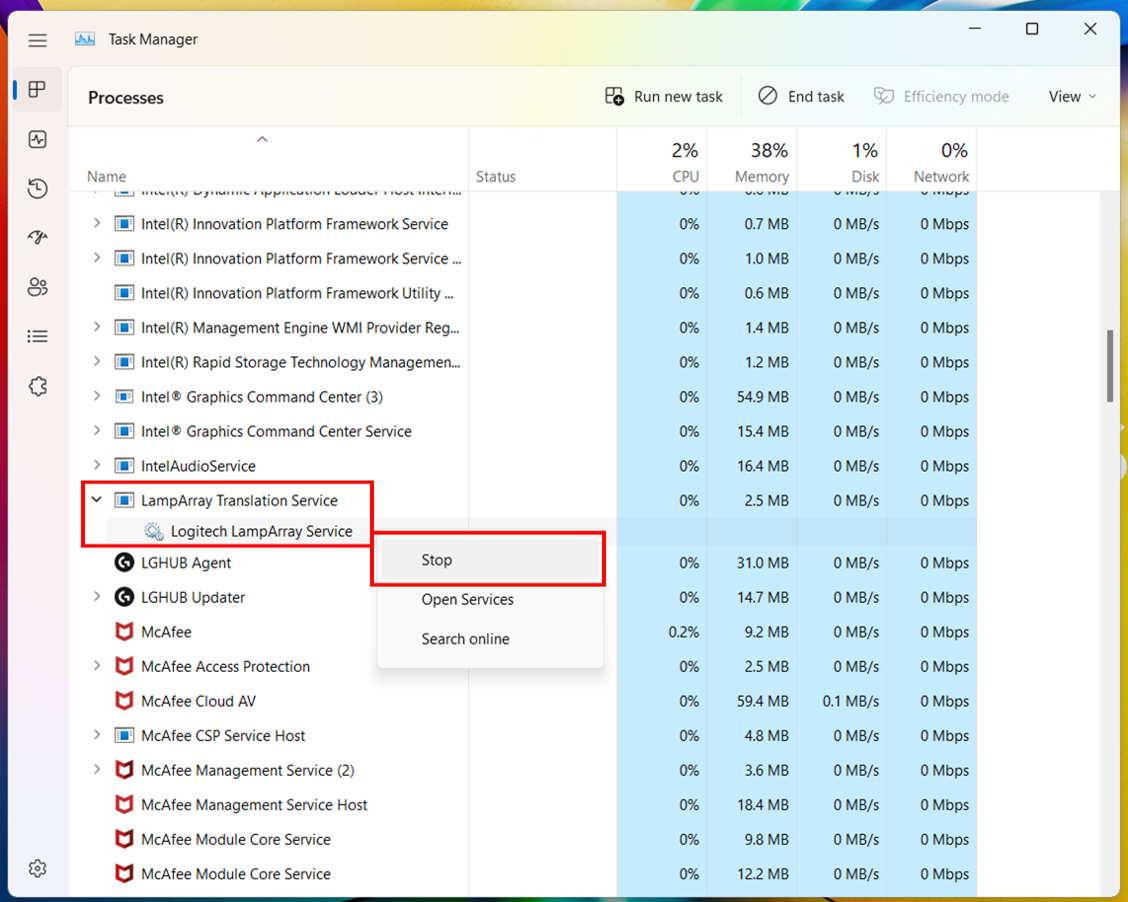Select the Intel(R) Innovation Platform Framework Utility row
1128x902 pixels.
pos(523,293)
